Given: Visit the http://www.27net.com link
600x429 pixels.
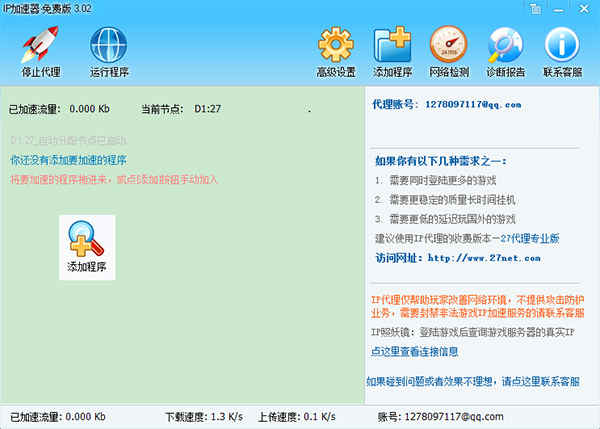Looking at the screenshot, I should pos(484,258).
